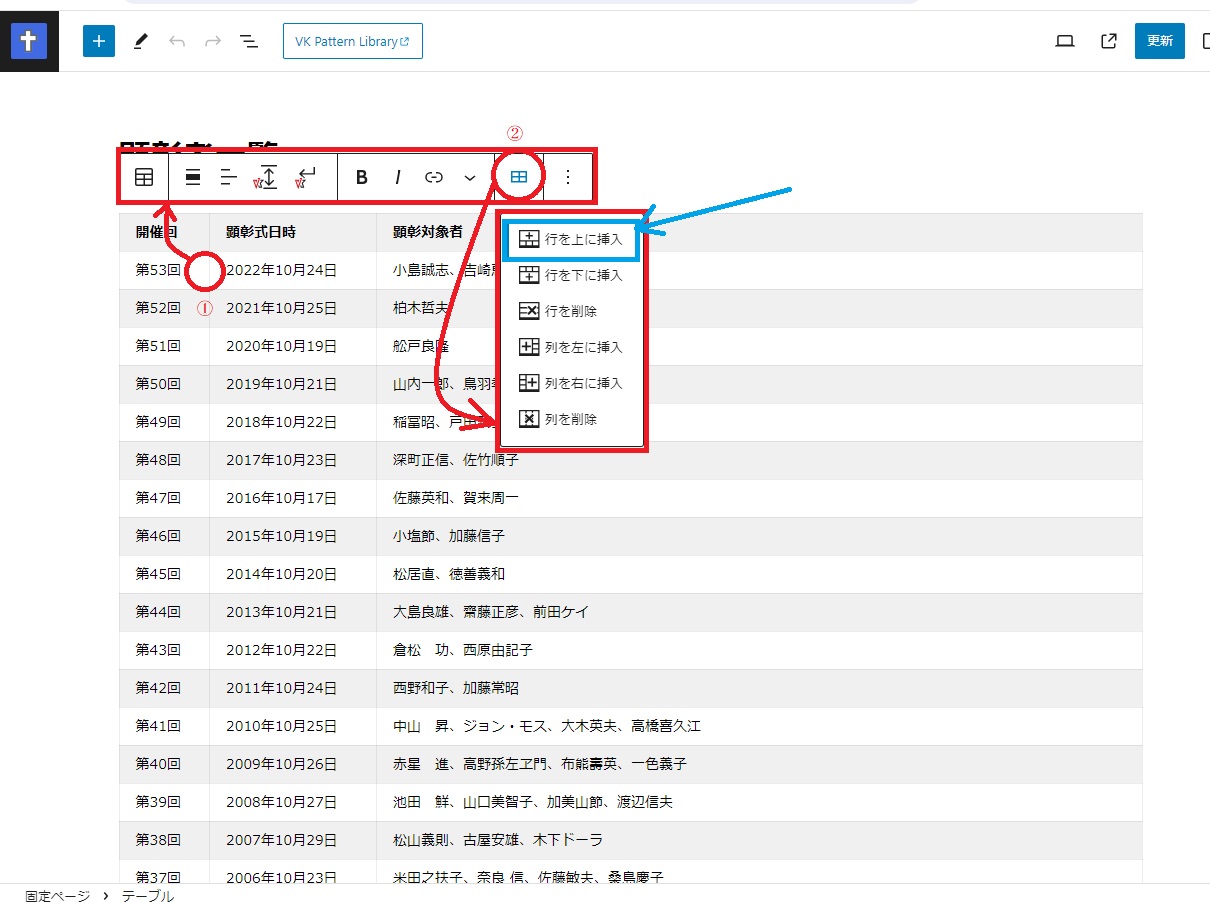The height and width of the screenshot is (902, 1210).
Task: Expand the more formatting options chevron
Action: click(470, 177)
